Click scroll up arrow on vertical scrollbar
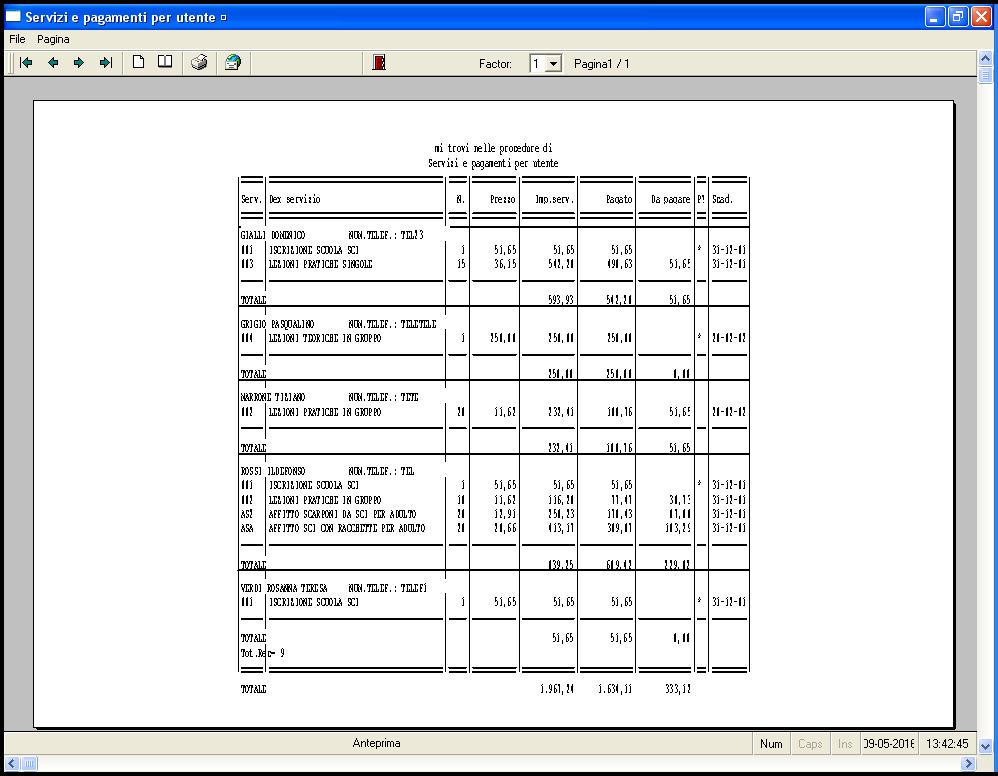Image resolution: width=998 pixels, height=776 pixels. (x=985, y=59)
